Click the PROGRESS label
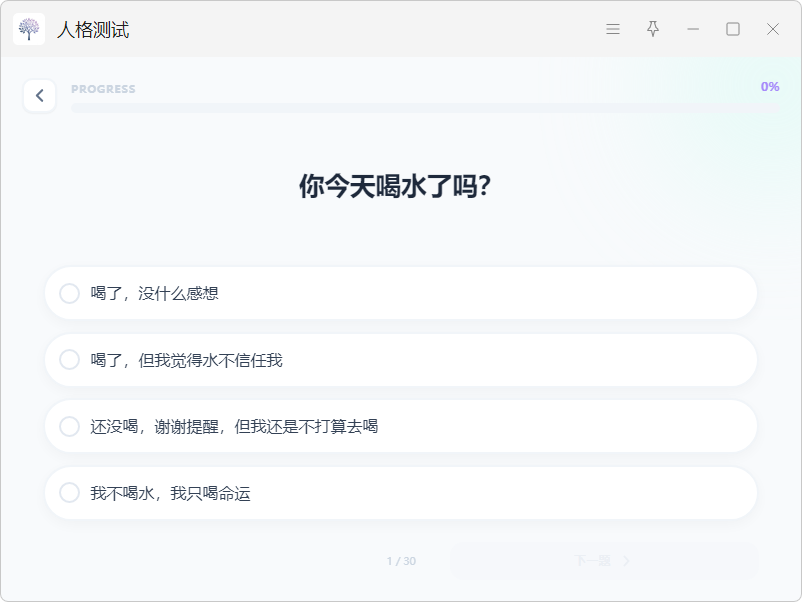 click(x=103, y=89)
